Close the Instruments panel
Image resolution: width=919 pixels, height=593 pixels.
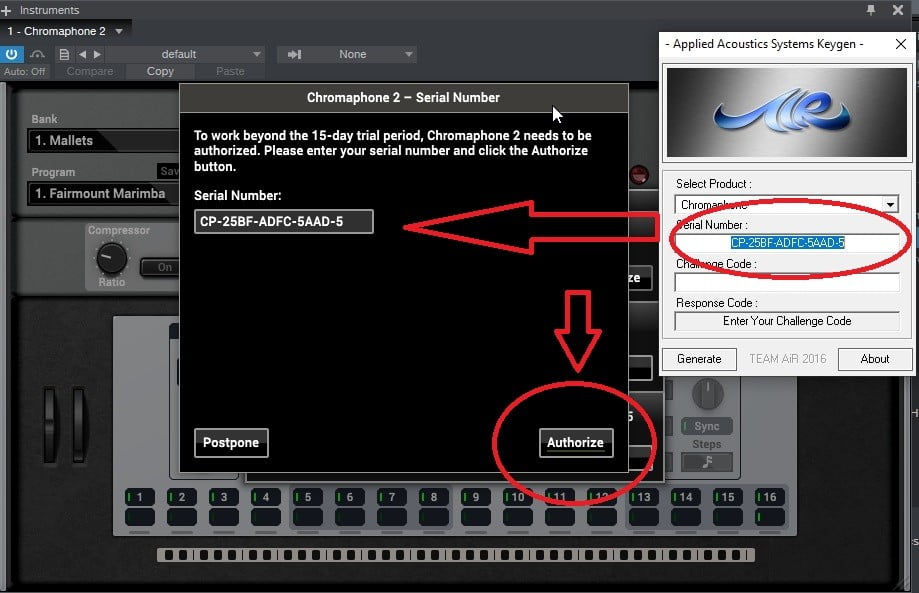[897, 10]
